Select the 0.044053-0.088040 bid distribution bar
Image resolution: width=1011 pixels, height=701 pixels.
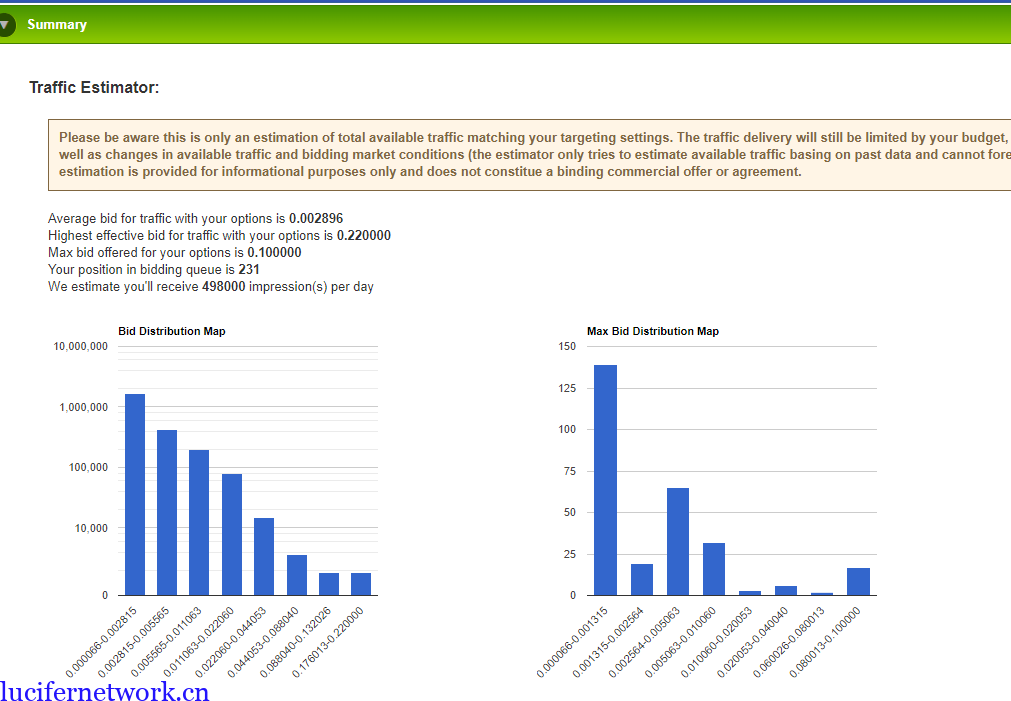(x=297, y=575)
